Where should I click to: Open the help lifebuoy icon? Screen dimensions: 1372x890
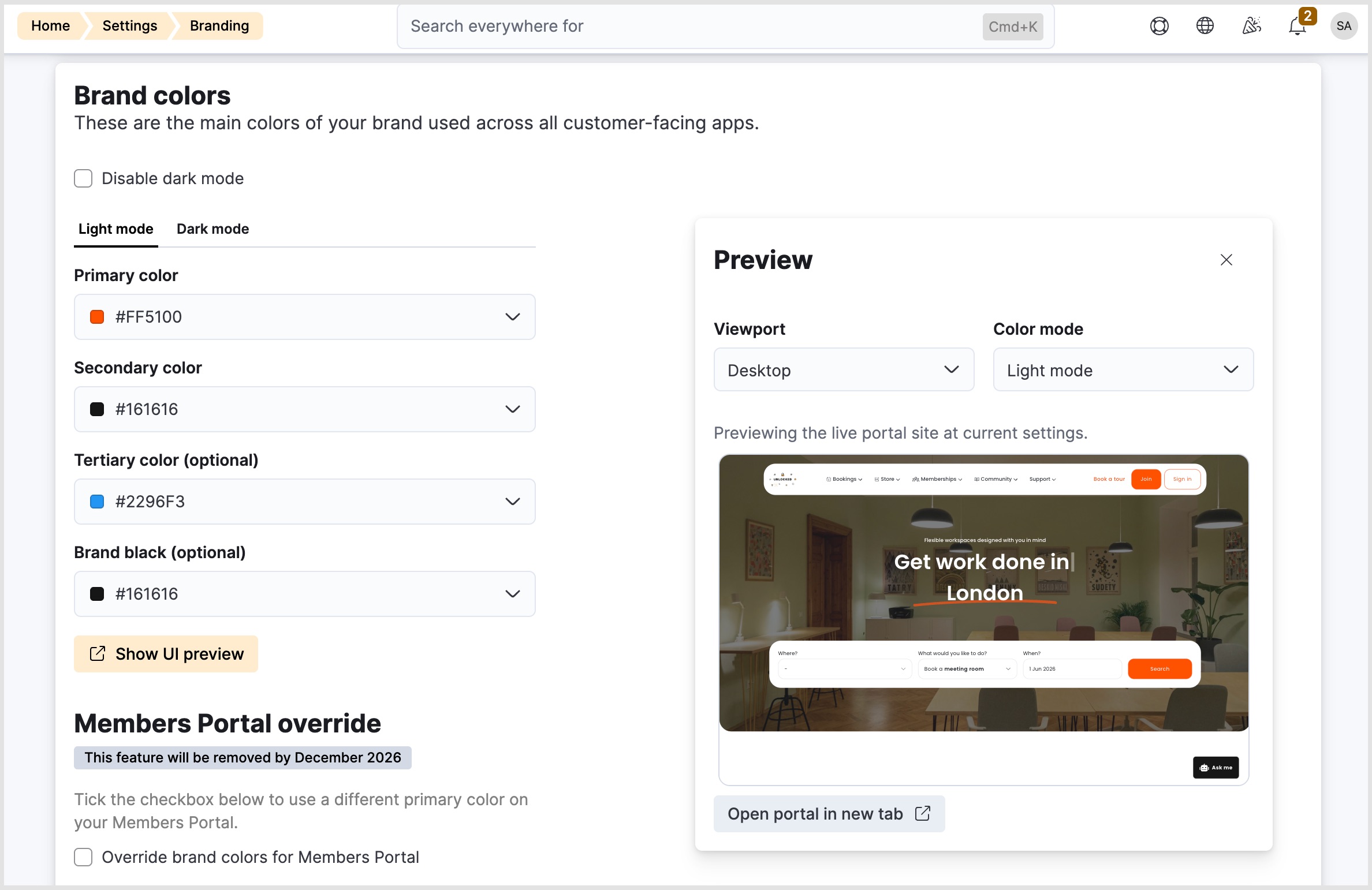tap(1159, 26)
